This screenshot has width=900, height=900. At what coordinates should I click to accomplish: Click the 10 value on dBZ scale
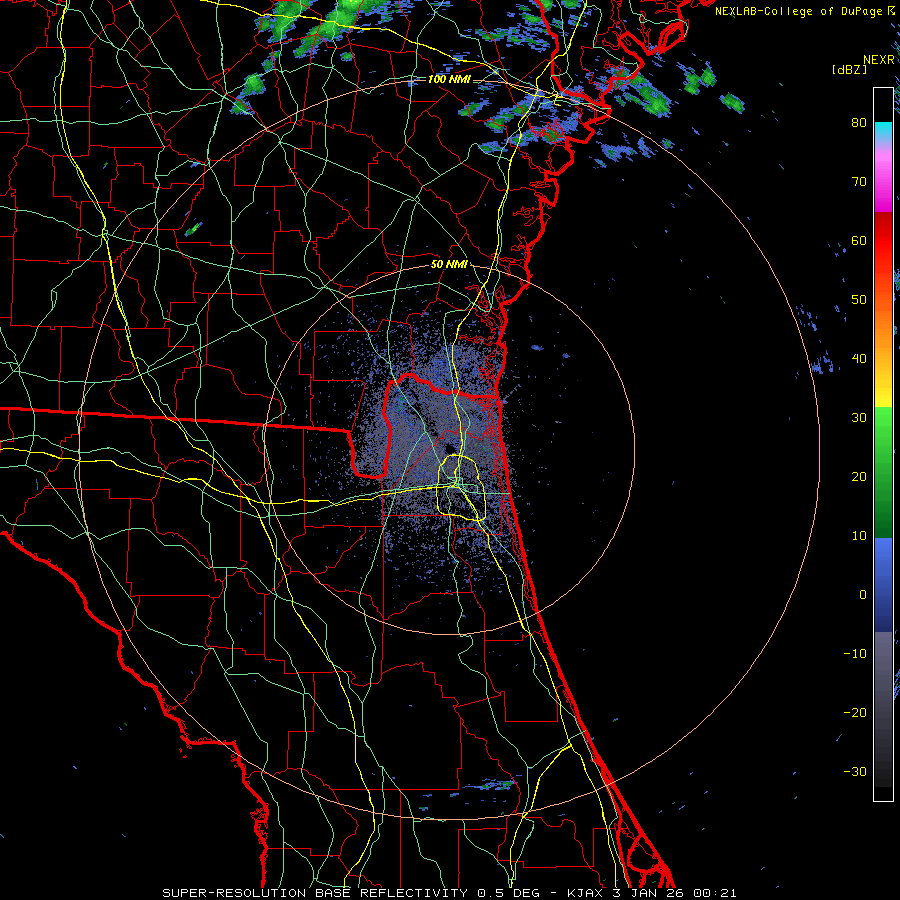(859, 536)
